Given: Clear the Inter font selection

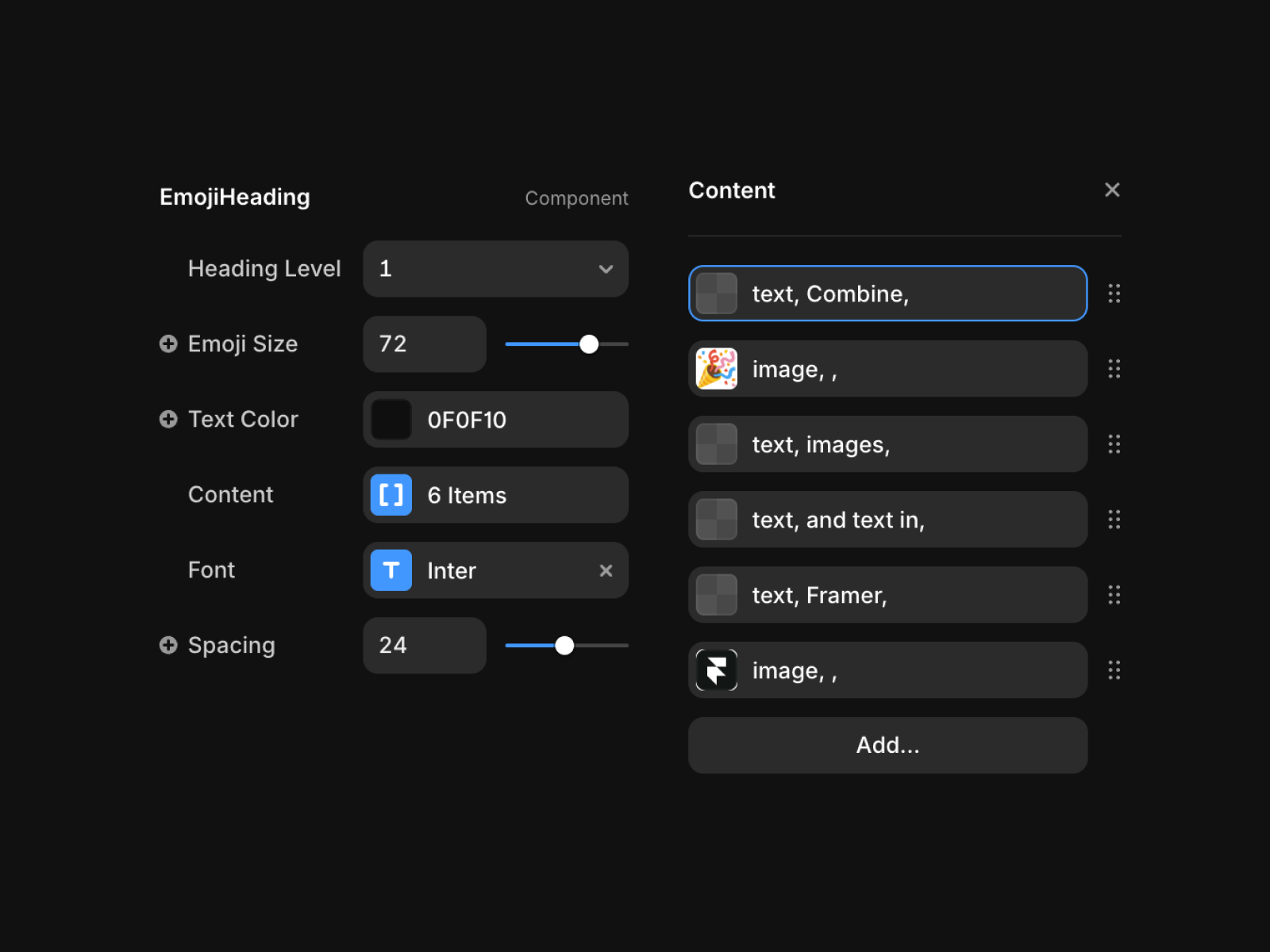Looking at the screenshot, I should click(606, 570).
